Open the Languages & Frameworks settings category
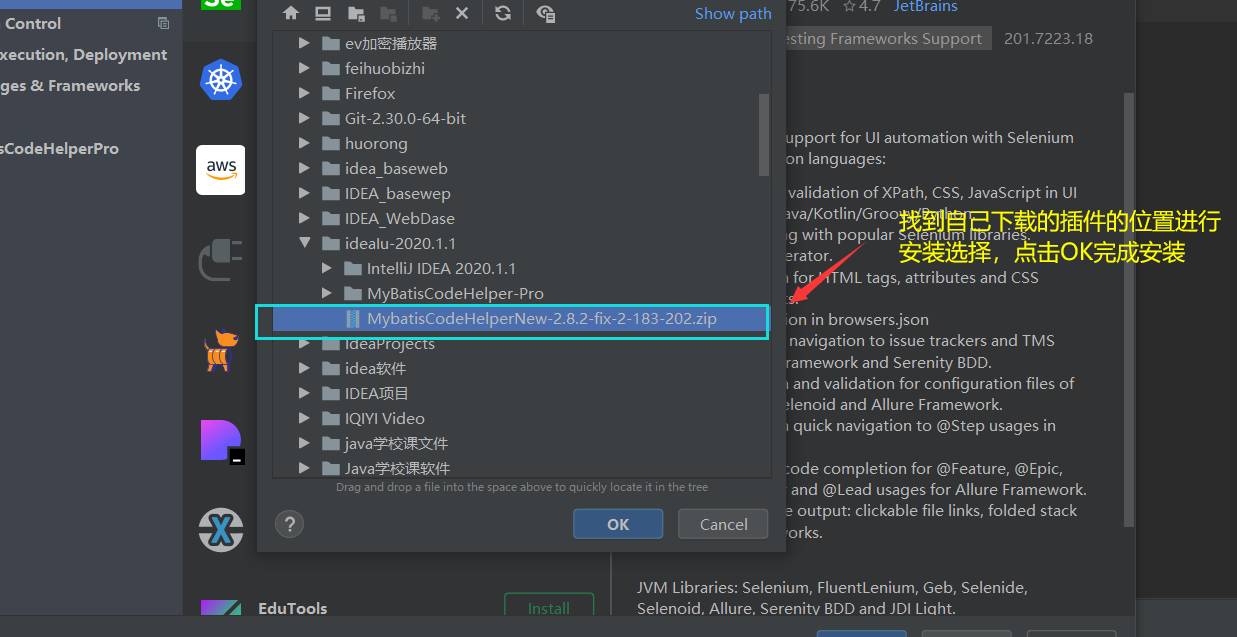The width and height of the screenshot is (1237, 637). coord(70,86)
